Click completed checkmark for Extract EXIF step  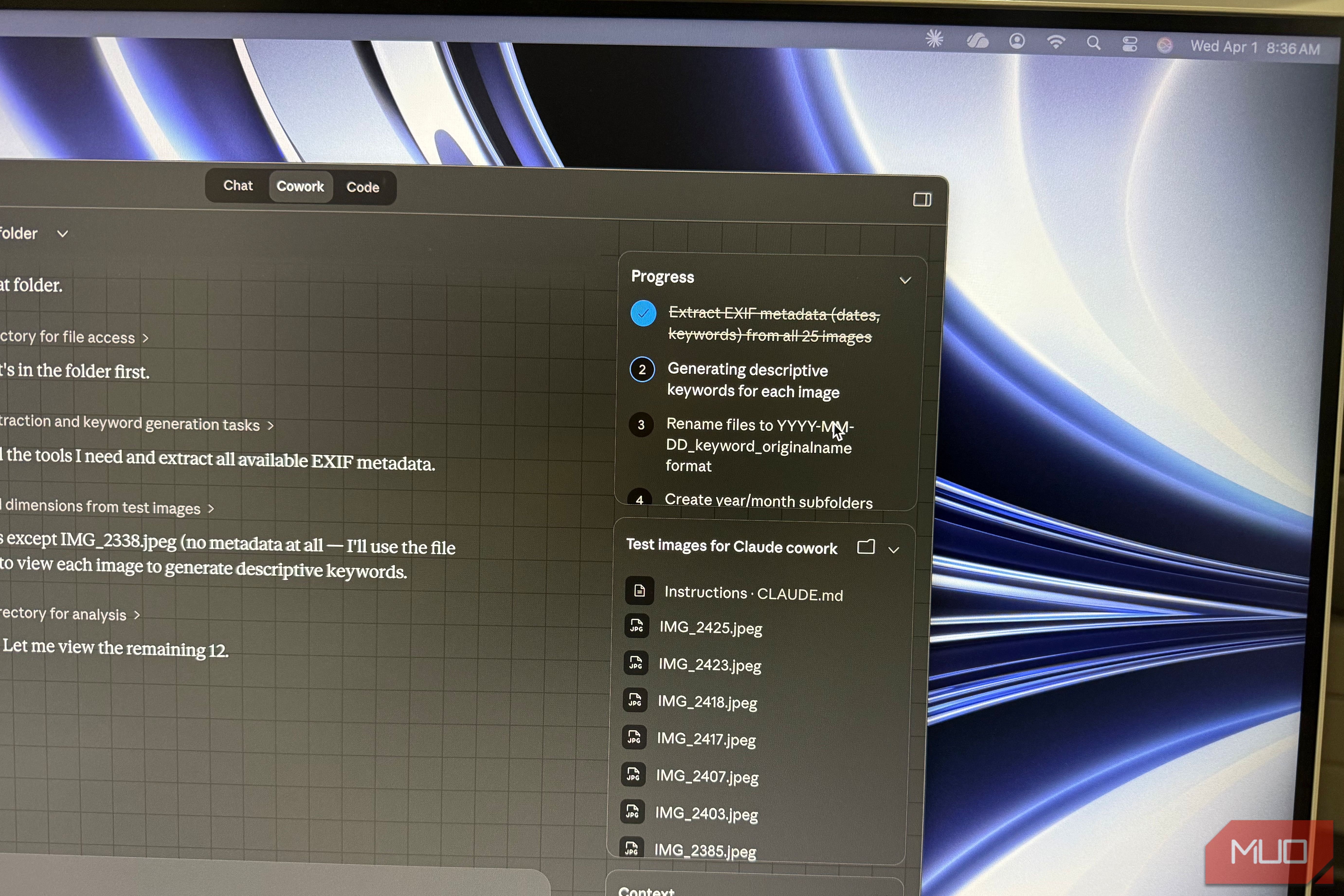pos(643,313)
